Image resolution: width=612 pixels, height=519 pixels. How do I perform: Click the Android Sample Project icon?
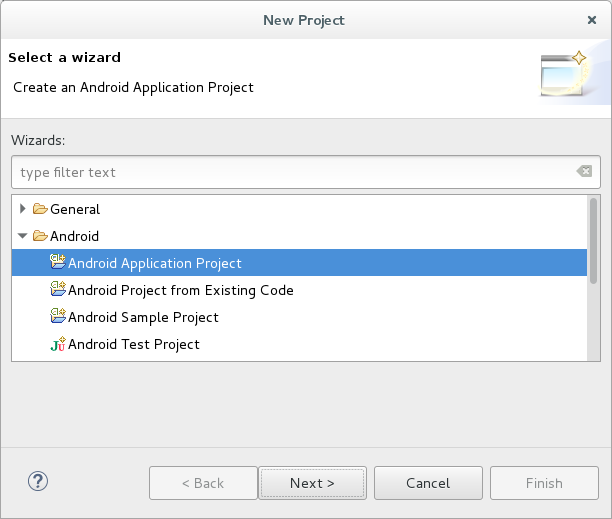click(x=58, y=316)
